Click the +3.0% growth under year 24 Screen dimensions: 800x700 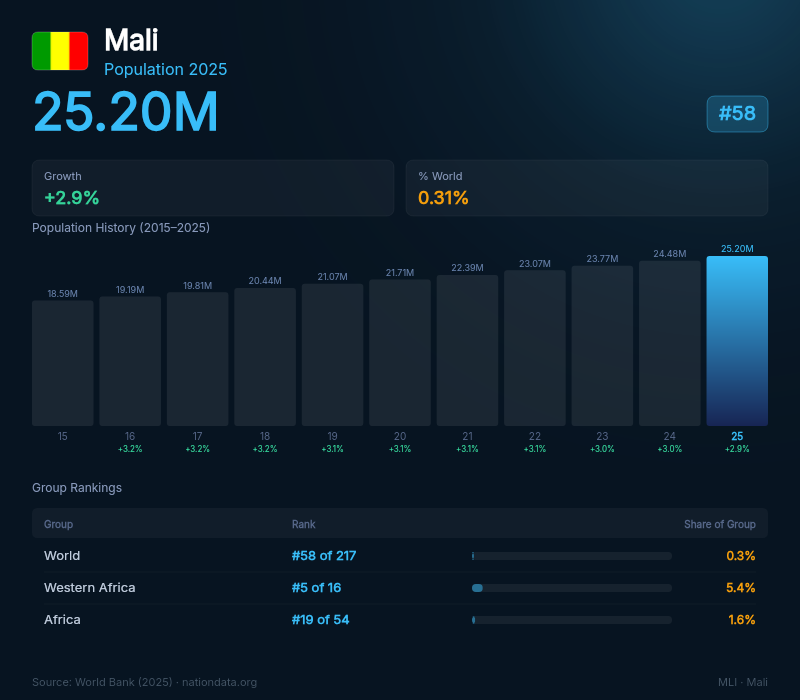[x=669, y=449]
